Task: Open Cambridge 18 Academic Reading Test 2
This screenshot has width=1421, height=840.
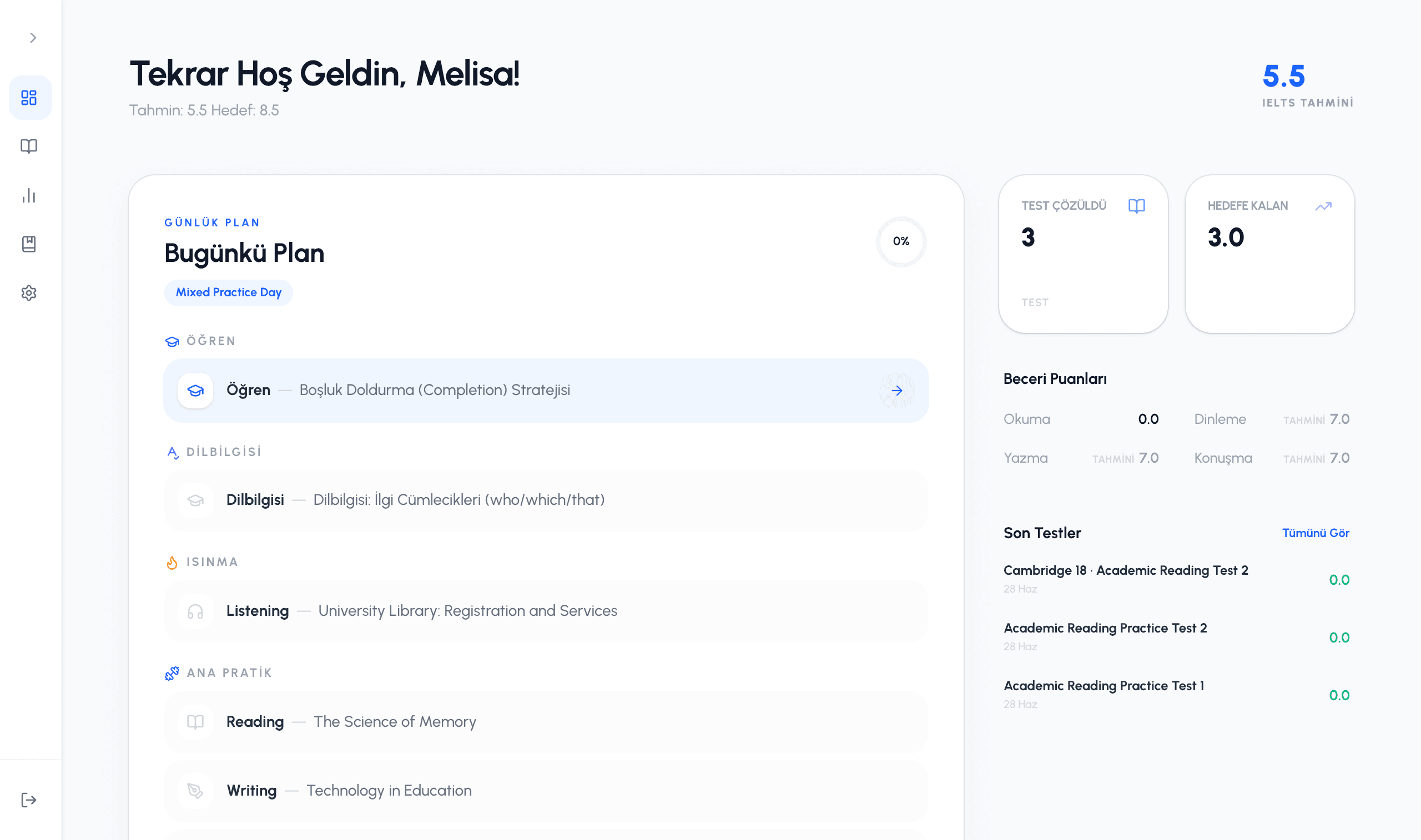Action: click(1176, 579)
